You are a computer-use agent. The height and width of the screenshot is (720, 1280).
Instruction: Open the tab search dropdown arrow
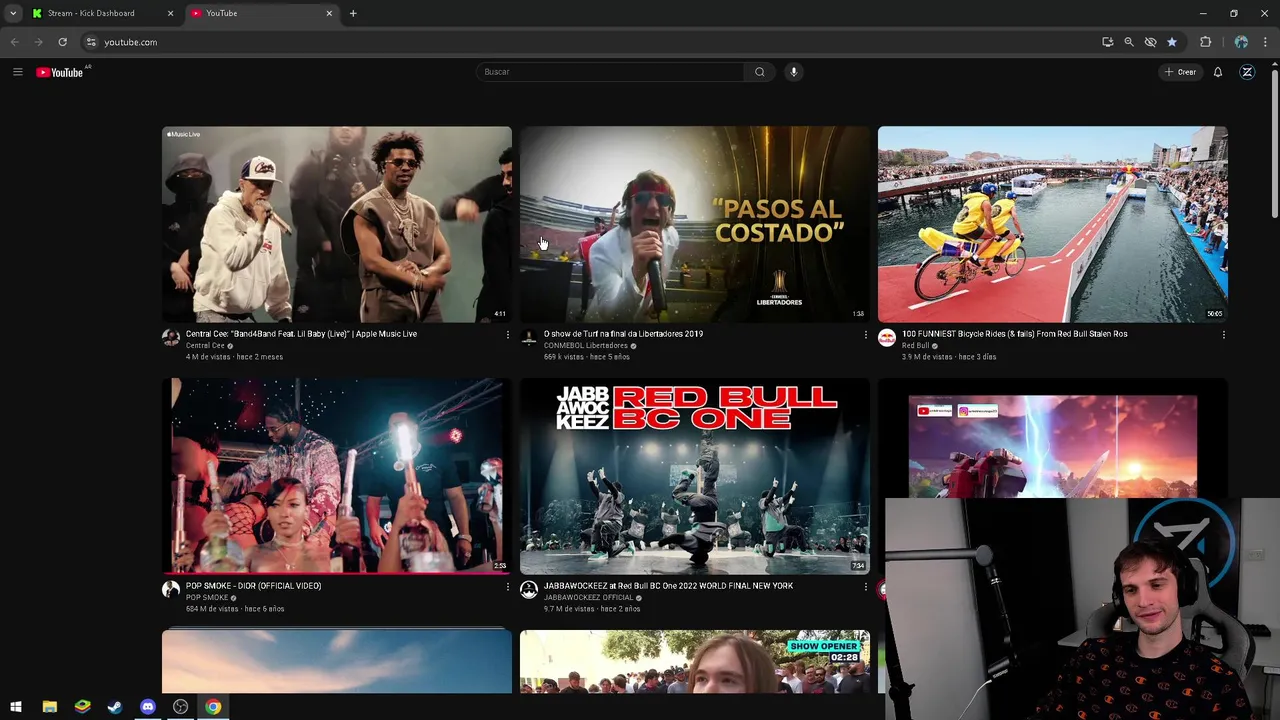click(x=12, y=13)
